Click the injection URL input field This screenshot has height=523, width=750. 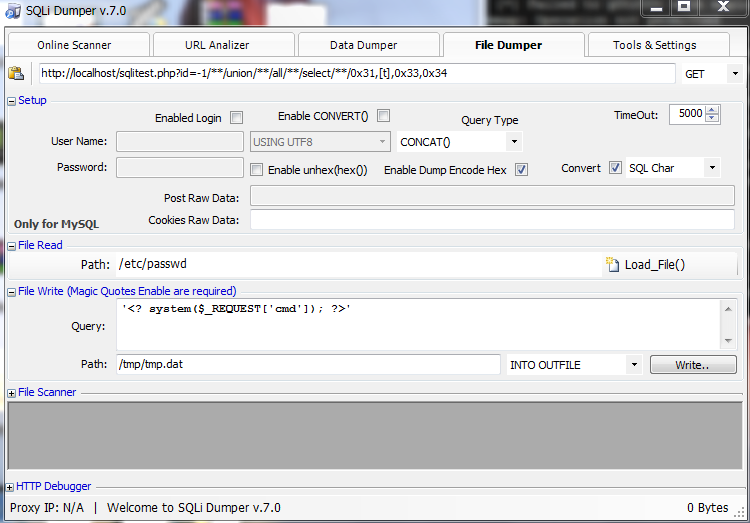tap(357, 73)
